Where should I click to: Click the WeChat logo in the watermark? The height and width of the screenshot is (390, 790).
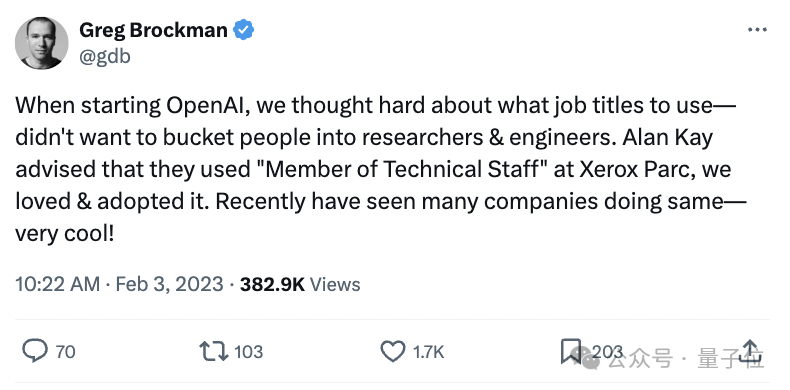click(589, 357)
